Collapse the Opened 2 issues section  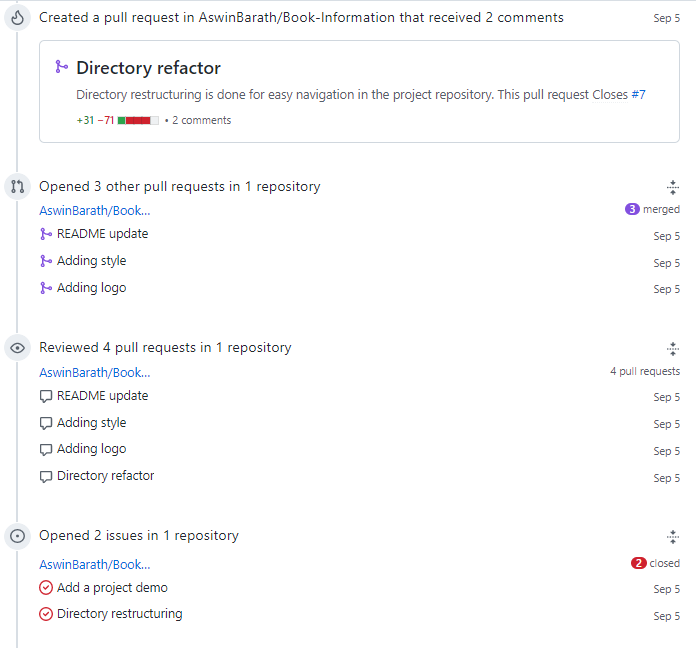[x=672, y=537]
